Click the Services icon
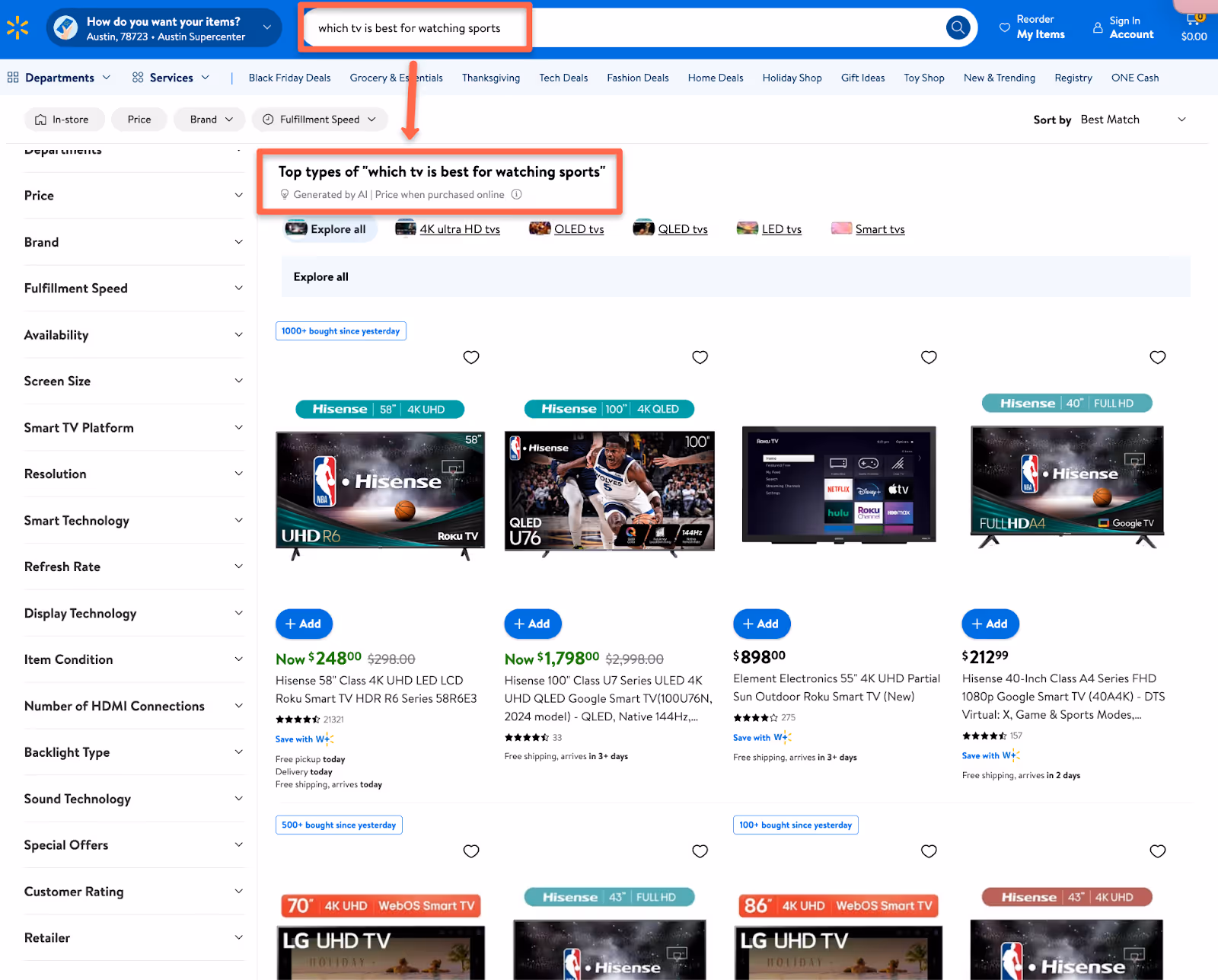 pyautogui.click(x=138, y=78)
